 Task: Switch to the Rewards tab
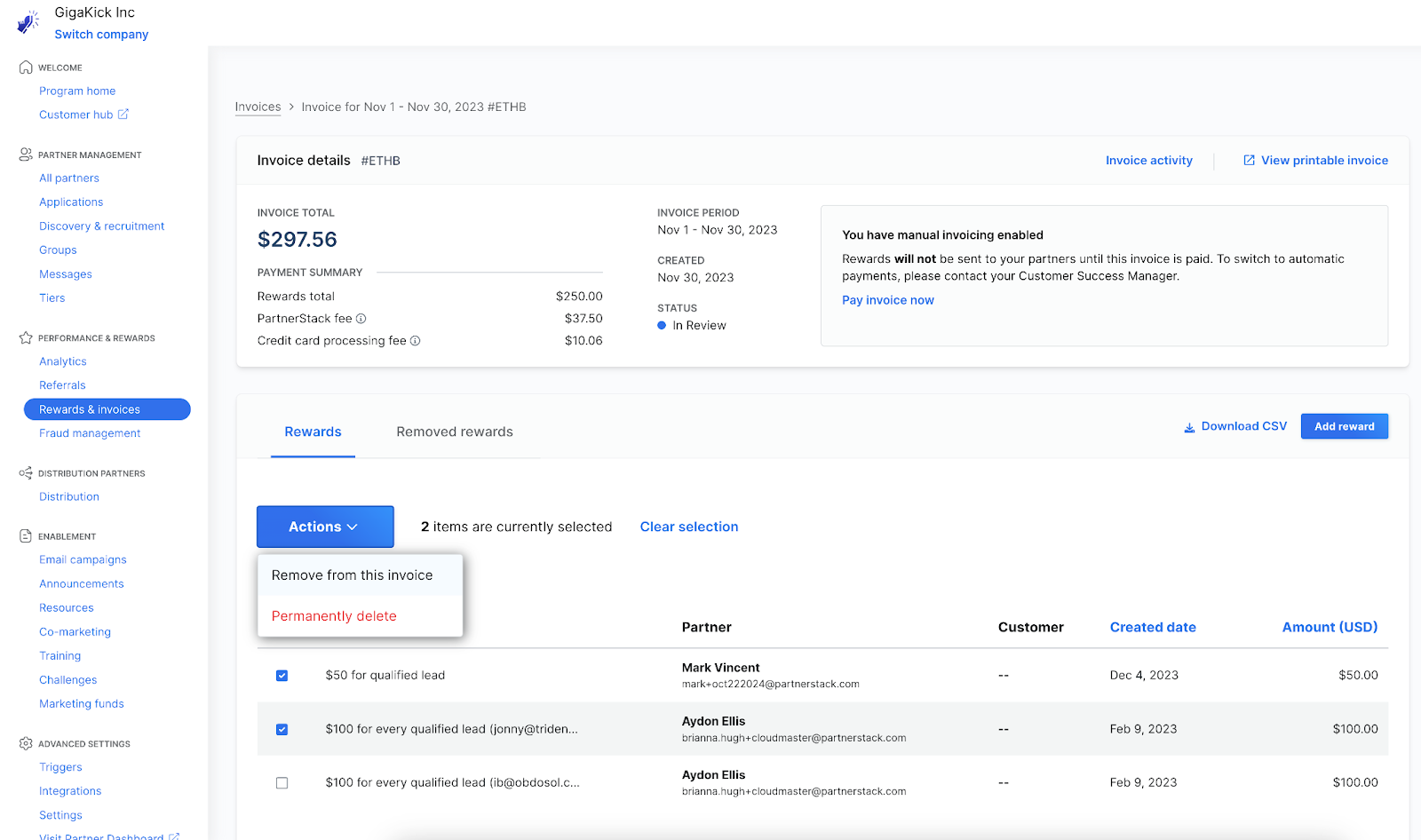(x=313, y=432)
